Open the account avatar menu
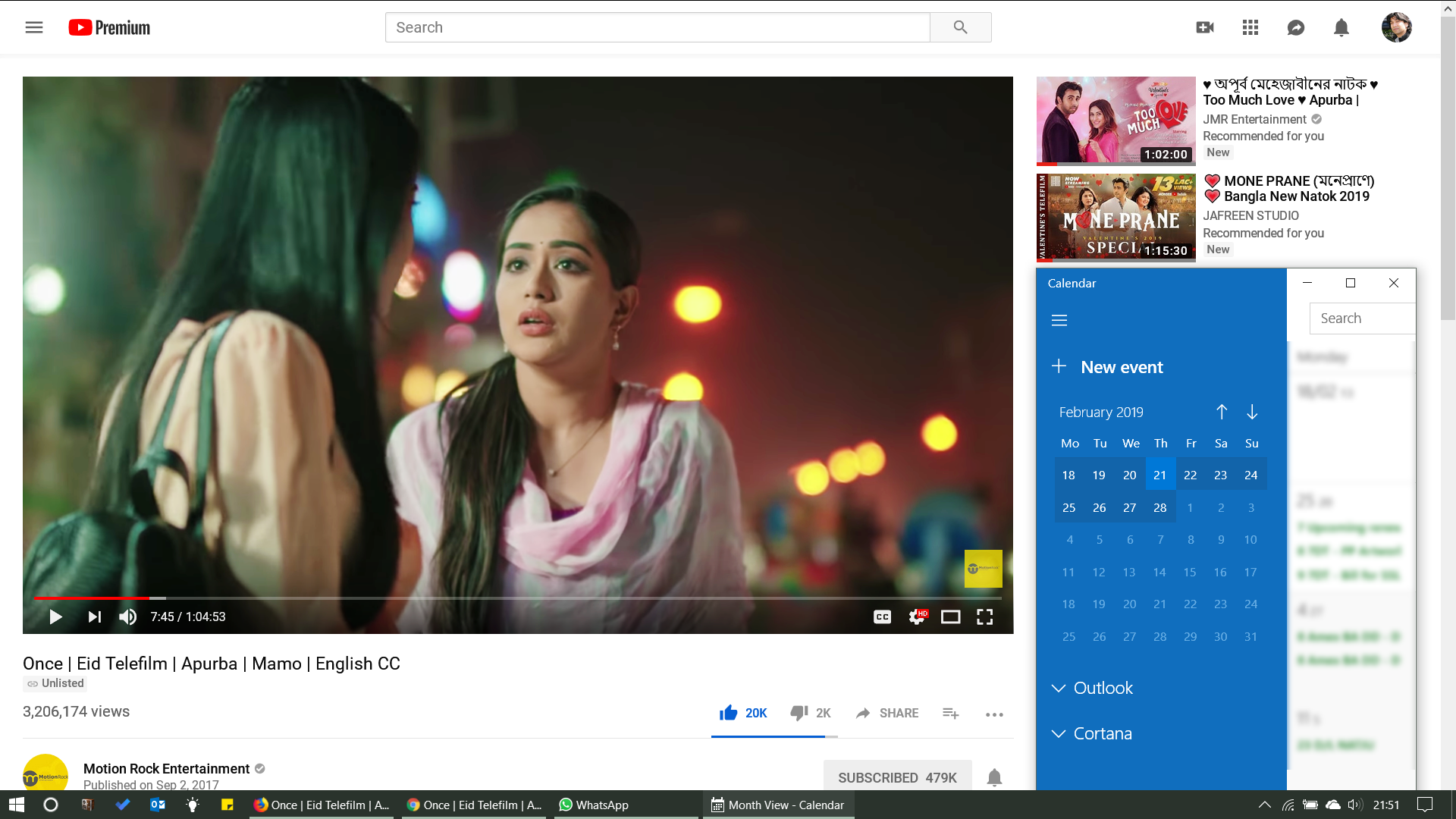Image resolution: width=1456 pixels, height=819 pixels. pyautogui.click(x=1396, y=27)
